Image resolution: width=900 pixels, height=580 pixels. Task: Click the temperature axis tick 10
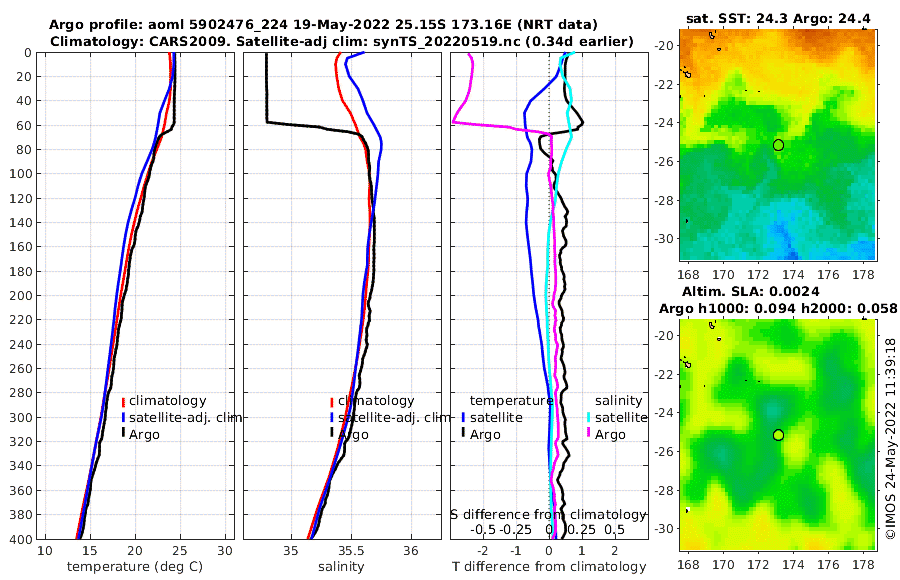point(44,551)
